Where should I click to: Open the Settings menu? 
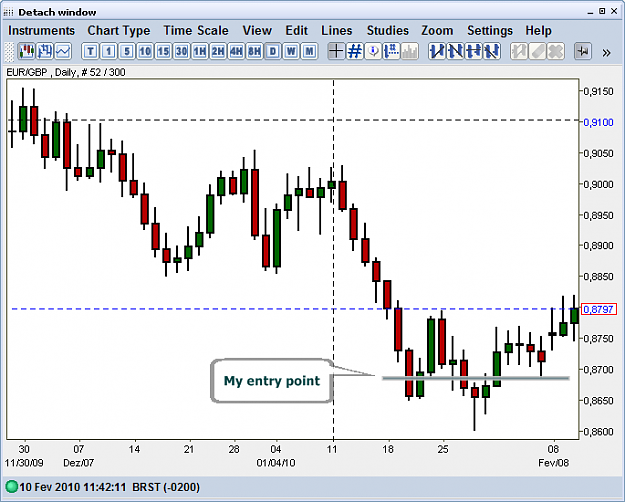[x=490, y=31]
